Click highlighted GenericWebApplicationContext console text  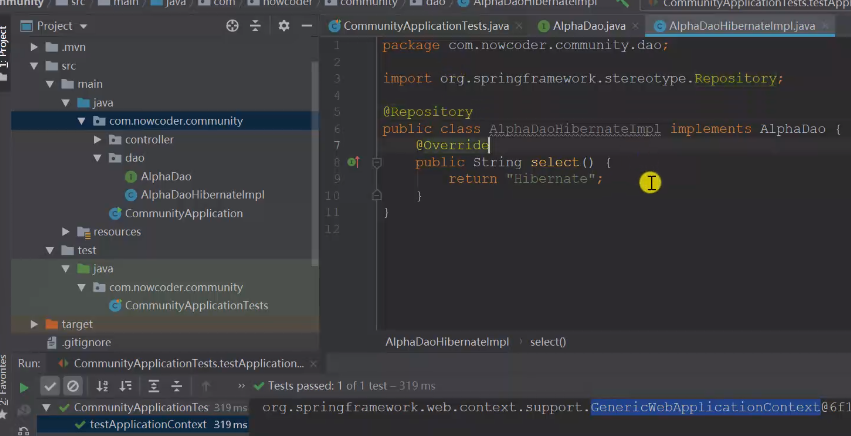[x=705, y=407]
